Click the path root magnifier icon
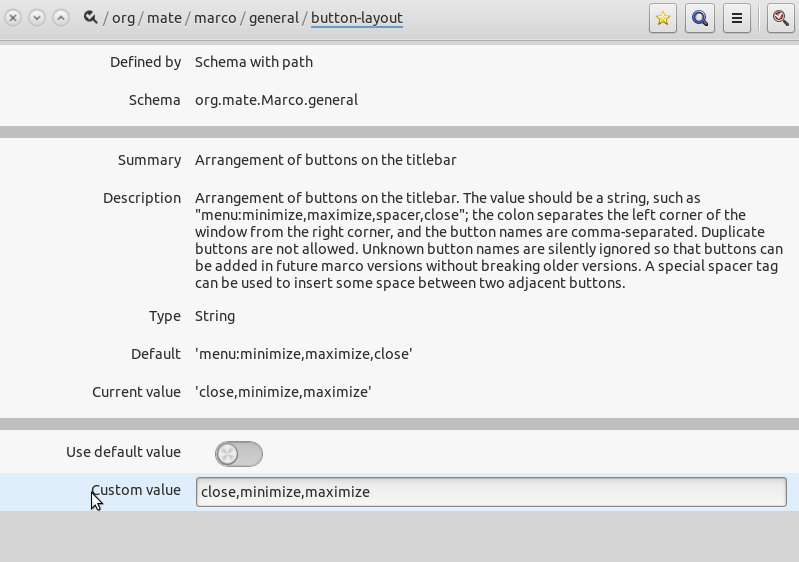Viewport: 799px width, 562px height. (x=91, y=18)
